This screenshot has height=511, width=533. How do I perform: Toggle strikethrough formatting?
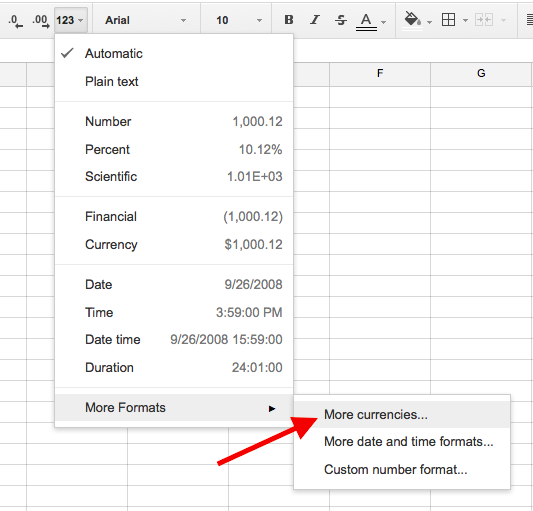341,20
